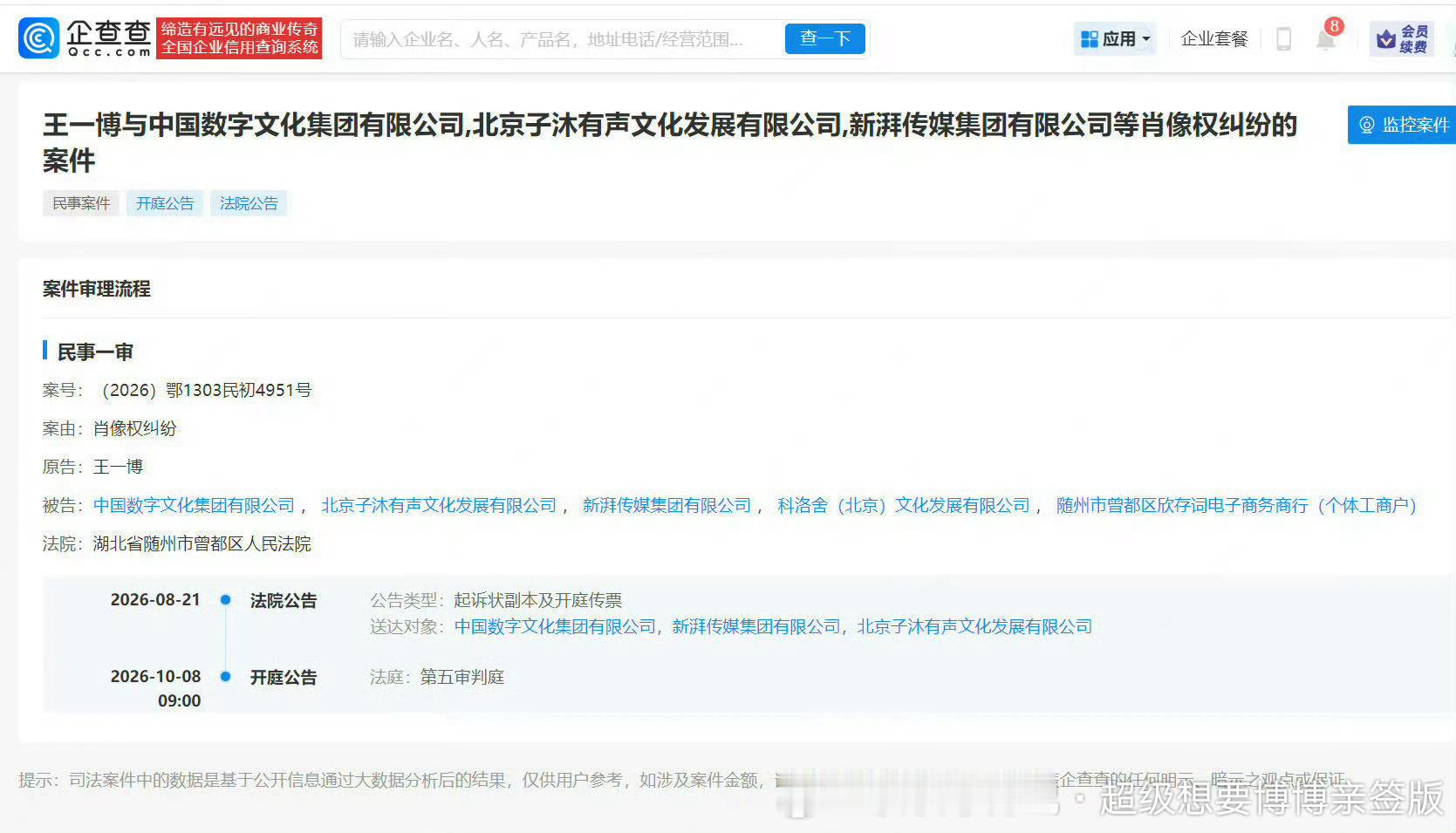This screenshot has width=1456, height=833.
Task: Open 送达对象 link 新湃传媒集团有限公司
Action: [756, 626]
